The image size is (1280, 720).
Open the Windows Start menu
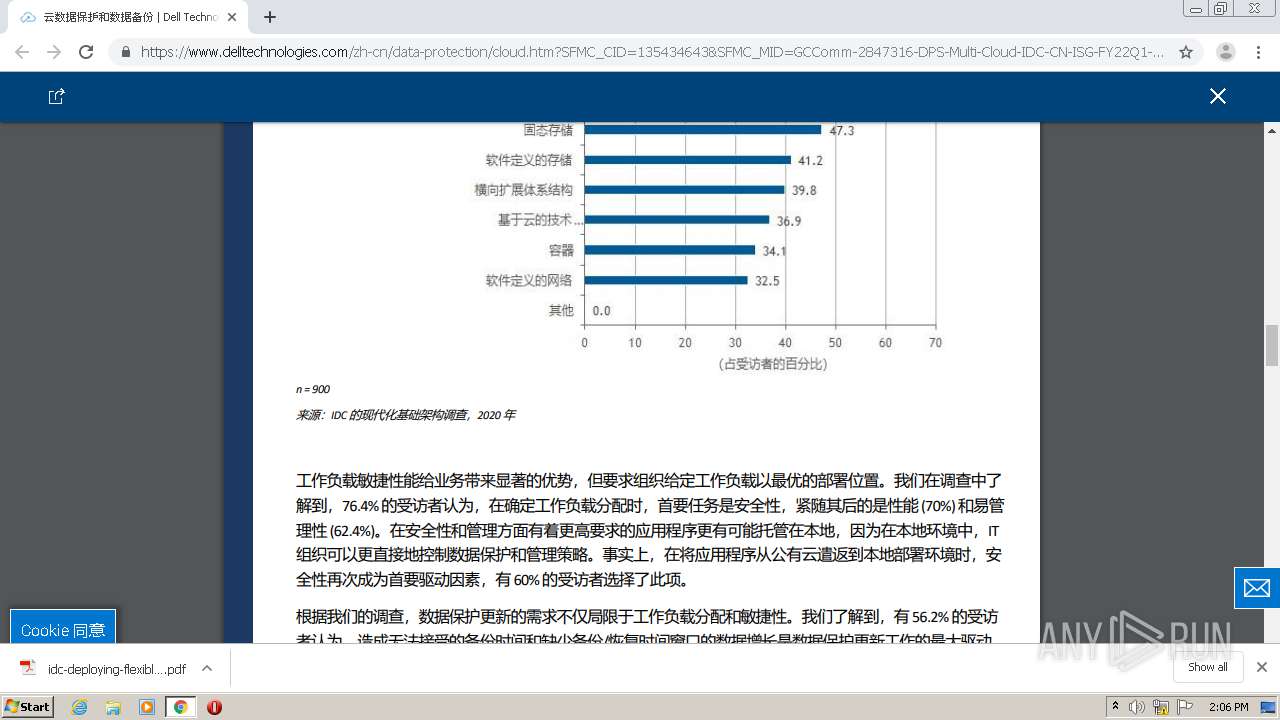point(28,706)
